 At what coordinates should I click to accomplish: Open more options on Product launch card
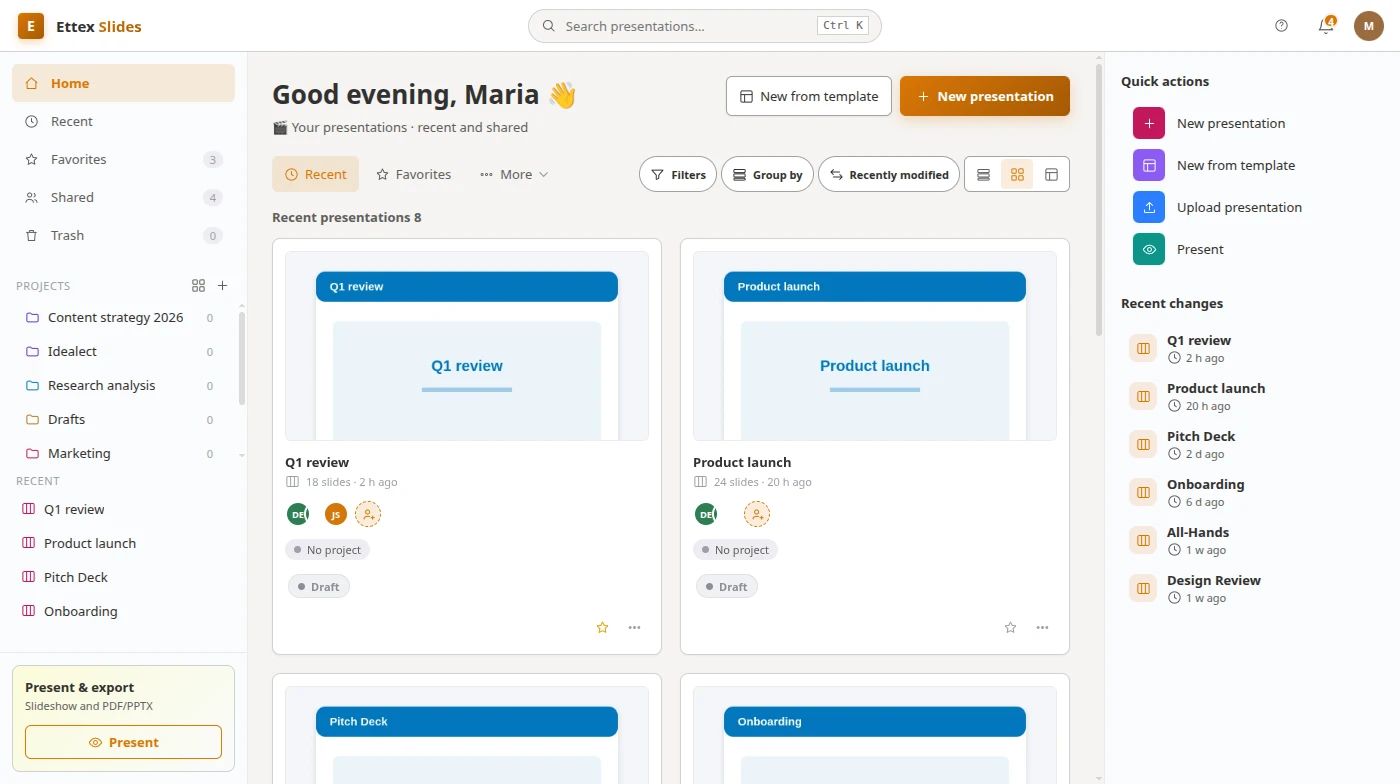pos(1042,627)
